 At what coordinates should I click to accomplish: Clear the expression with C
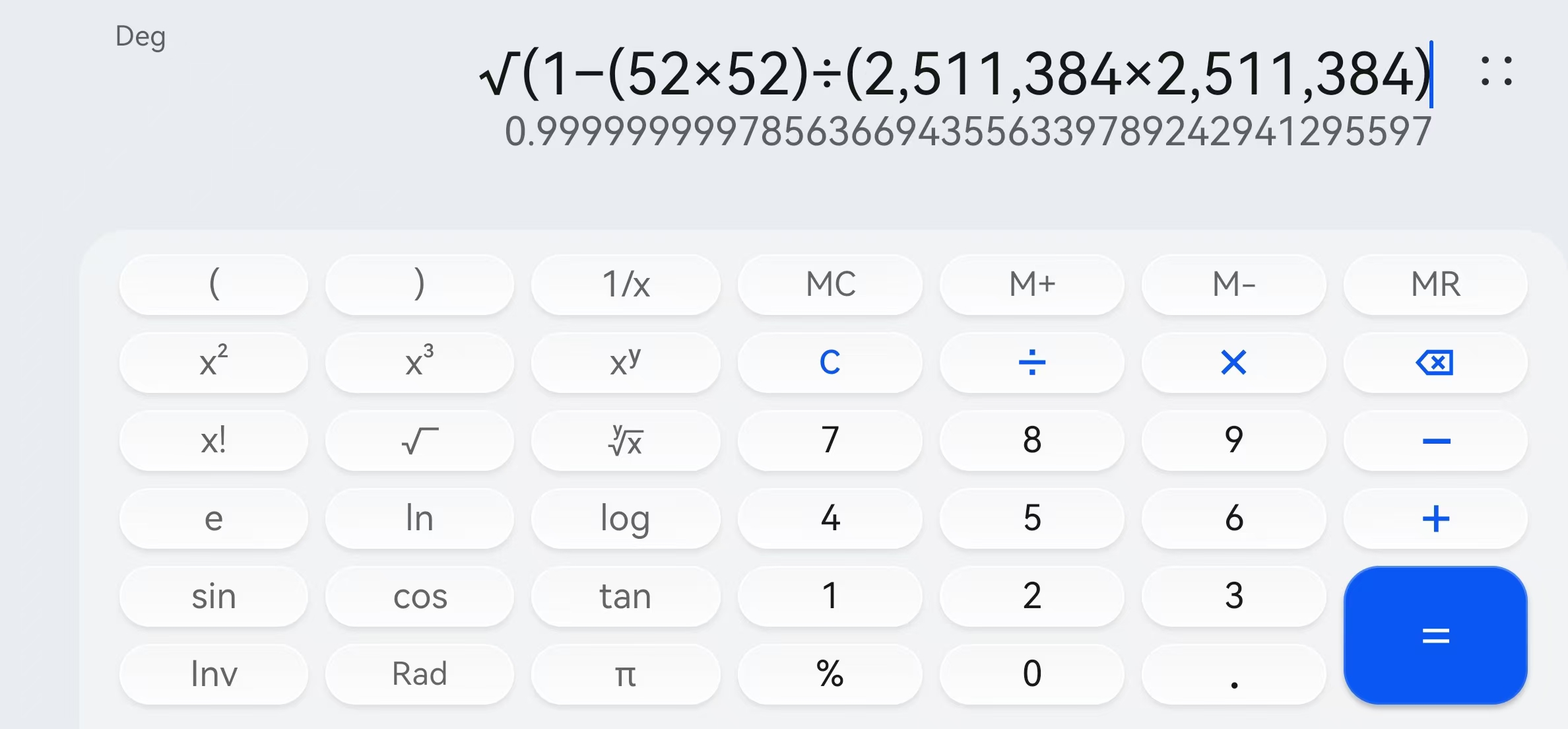830,363
